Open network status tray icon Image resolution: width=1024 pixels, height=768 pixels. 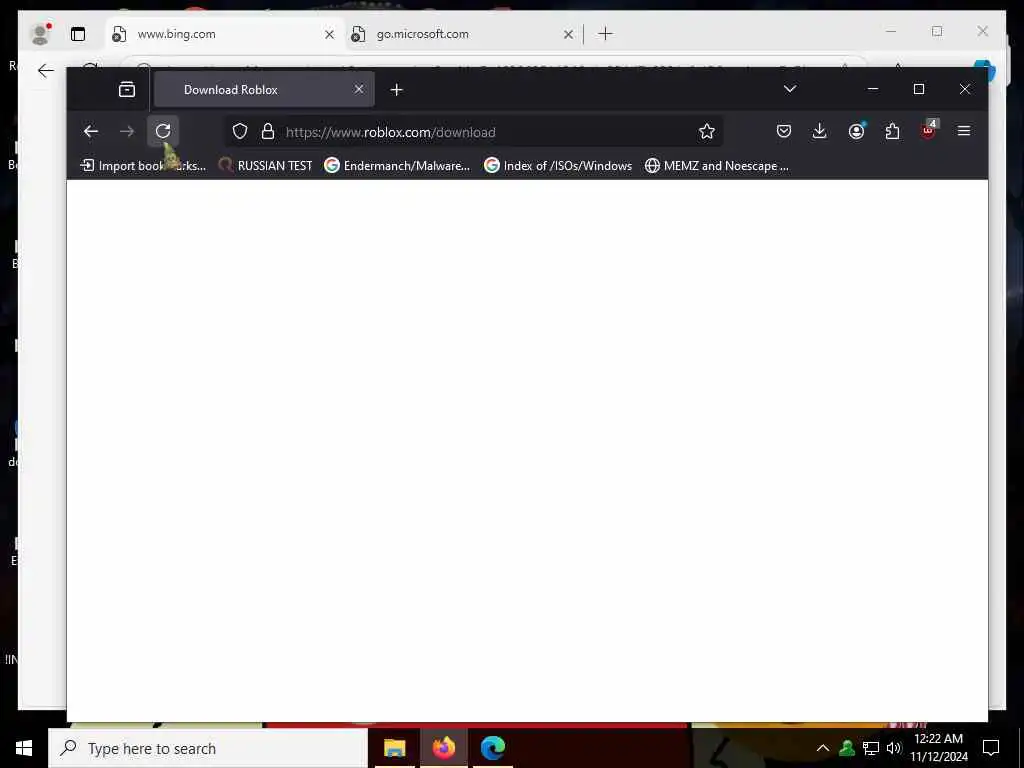pos(871,748)
